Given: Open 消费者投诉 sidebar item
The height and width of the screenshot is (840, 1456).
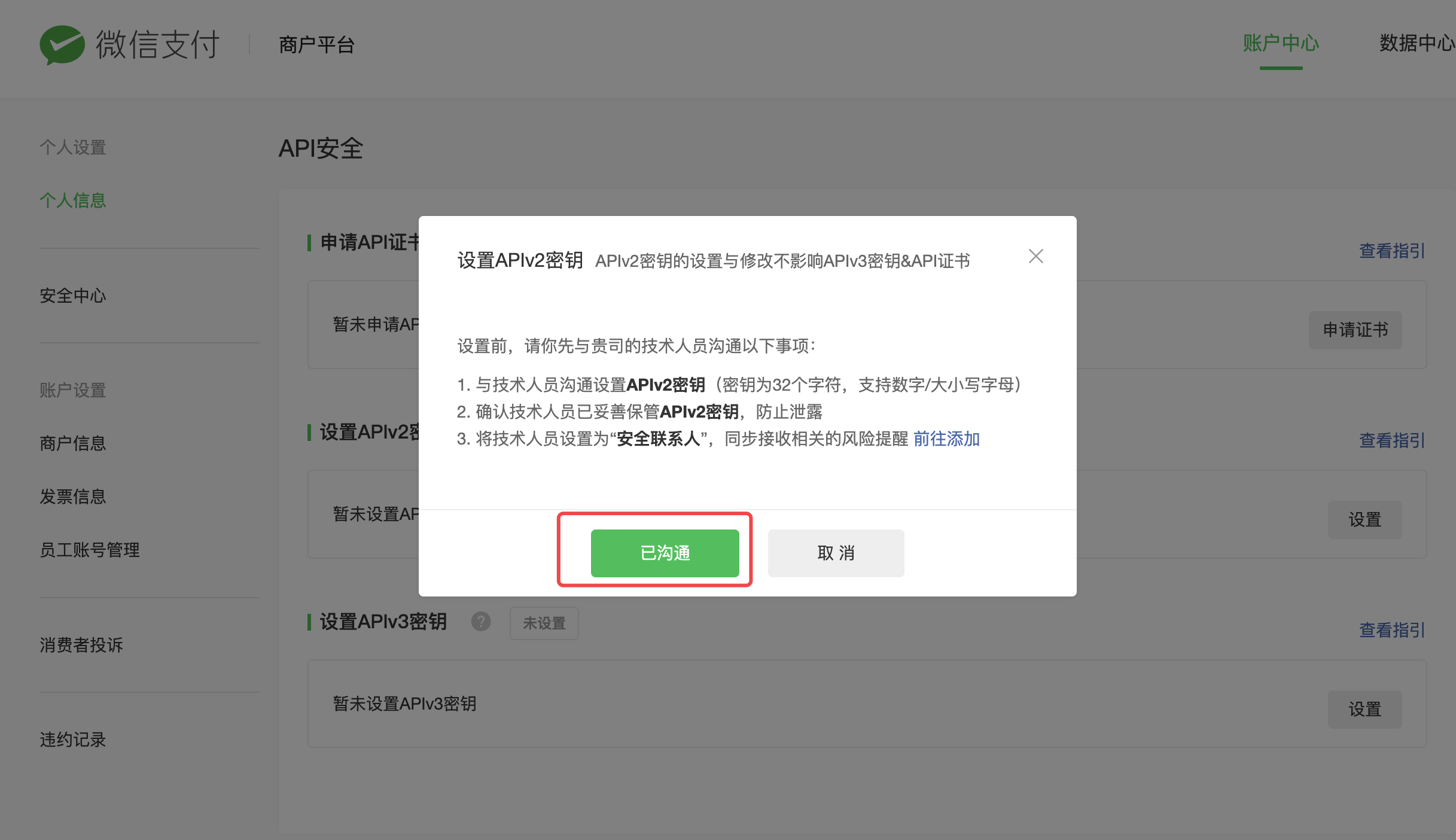Looking at the screenshot, I should 81,645.
